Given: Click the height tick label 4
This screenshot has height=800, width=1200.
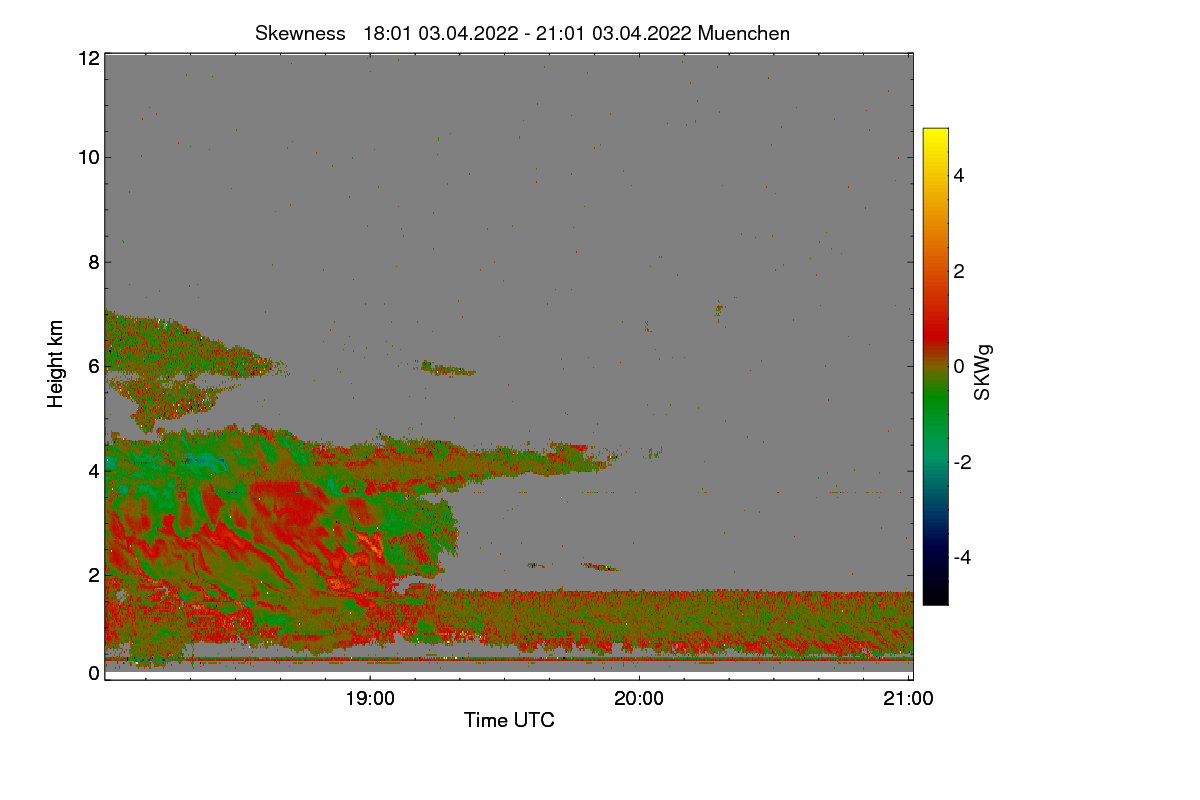Looking at the screenshot, I should click(x=94, y=470).
